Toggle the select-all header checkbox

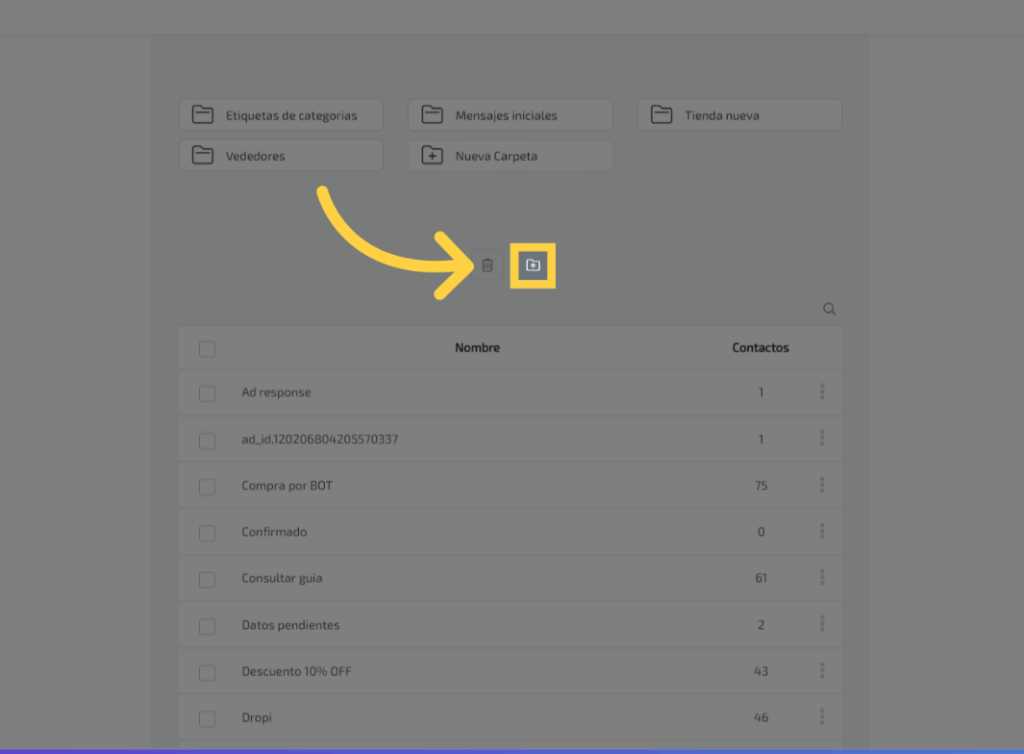[207, 349]
